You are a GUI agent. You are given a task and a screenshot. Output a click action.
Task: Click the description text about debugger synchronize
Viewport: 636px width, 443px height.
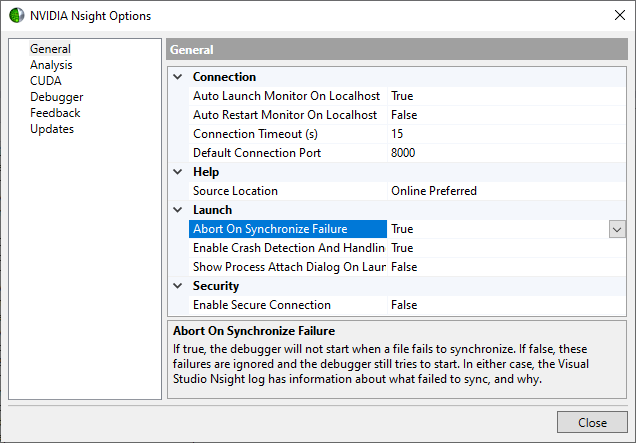coord(380,364)
